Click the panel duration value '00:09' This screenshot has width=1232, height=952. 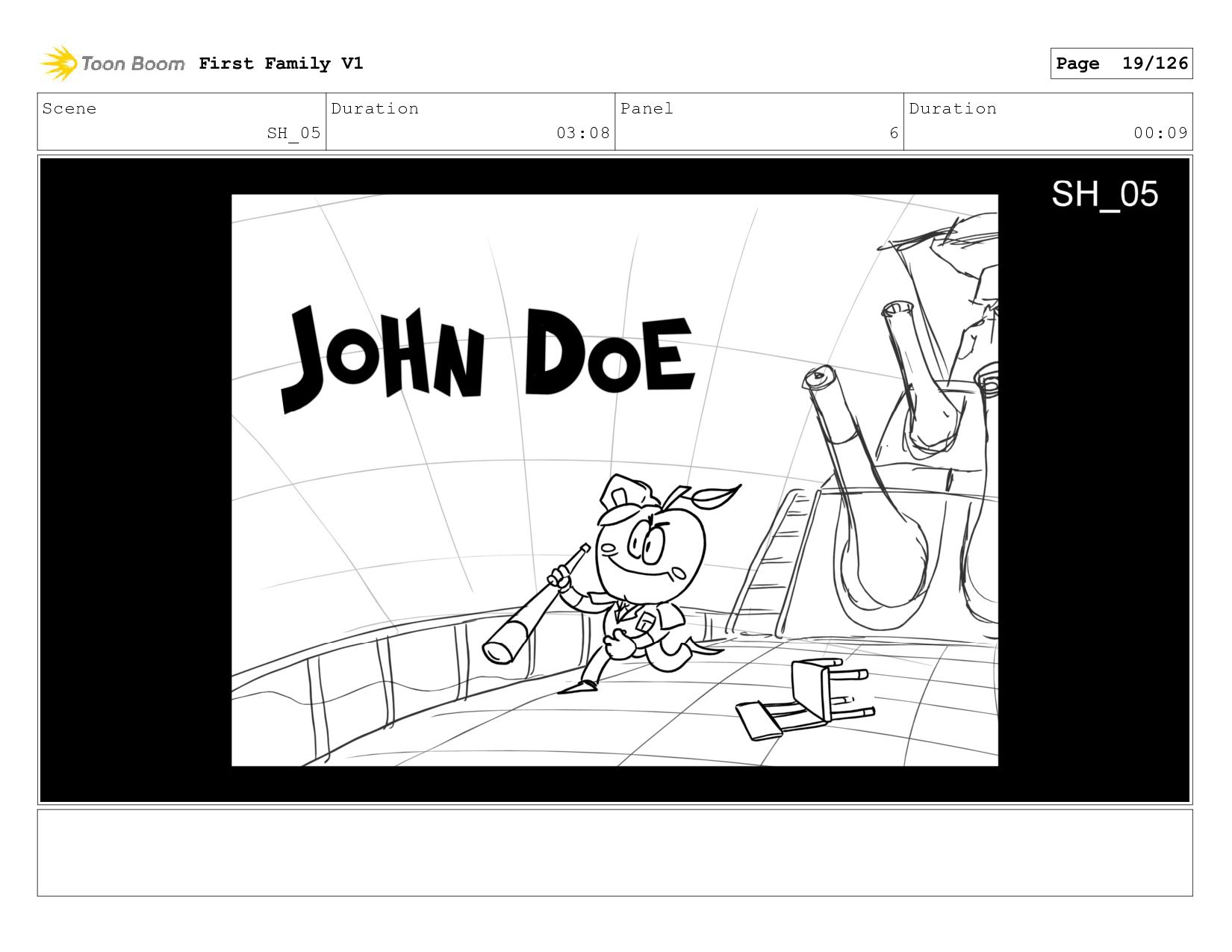point(1160,133)
